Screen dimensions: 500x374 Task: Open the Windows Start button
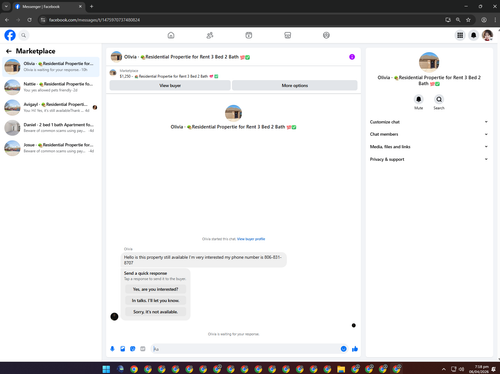[x=106, y=369]
